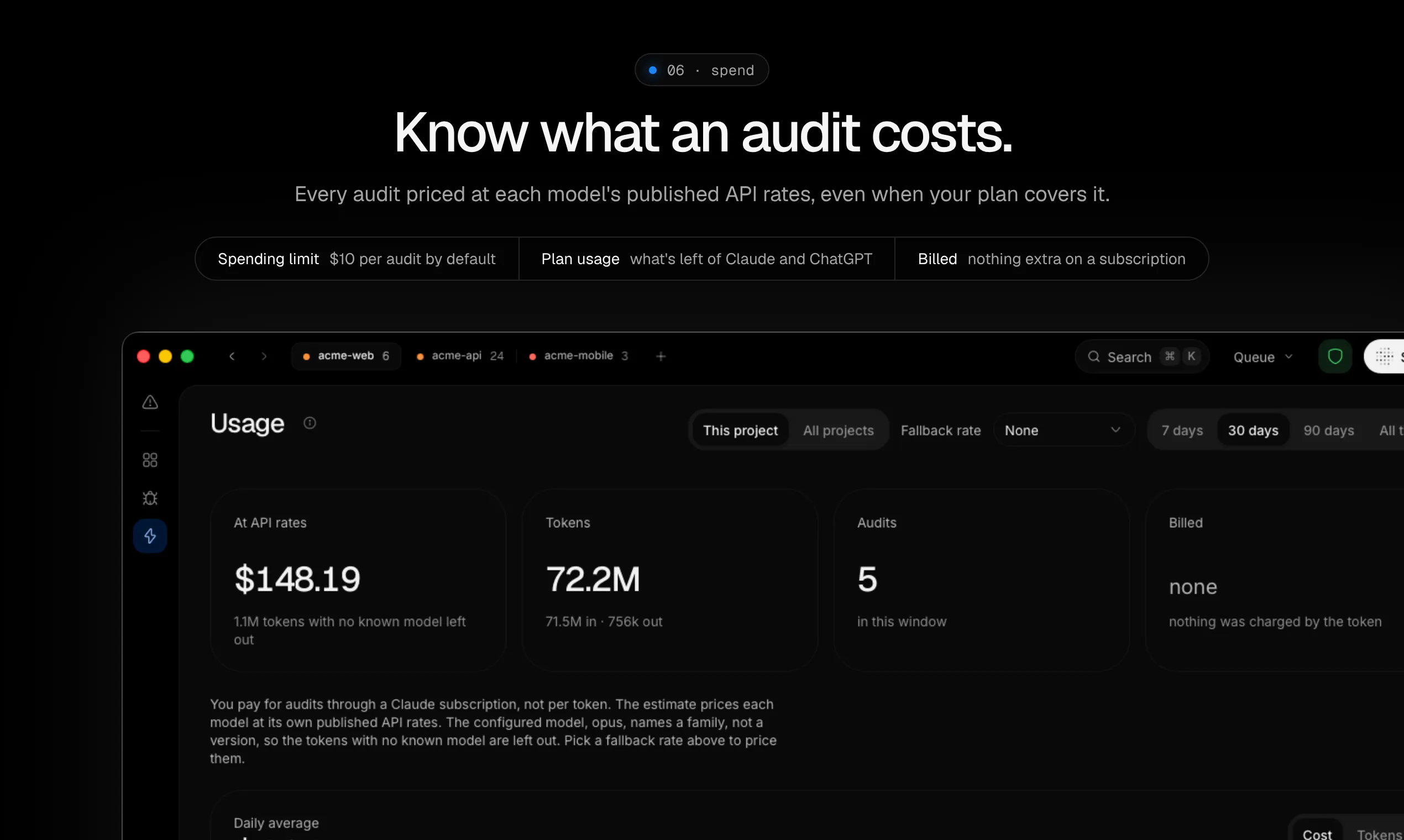
Task: Click the Usage heading
Action: point(248,423)
